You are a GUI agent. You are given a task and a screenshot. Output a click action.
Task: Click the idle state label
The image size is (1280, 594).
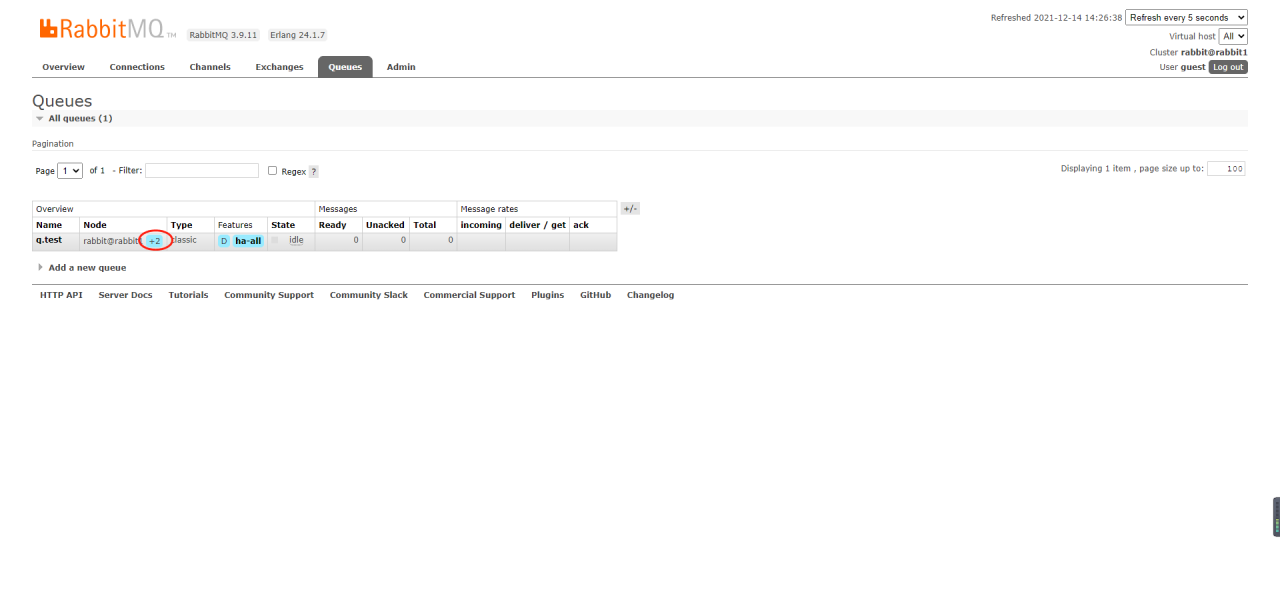[296, 240]
